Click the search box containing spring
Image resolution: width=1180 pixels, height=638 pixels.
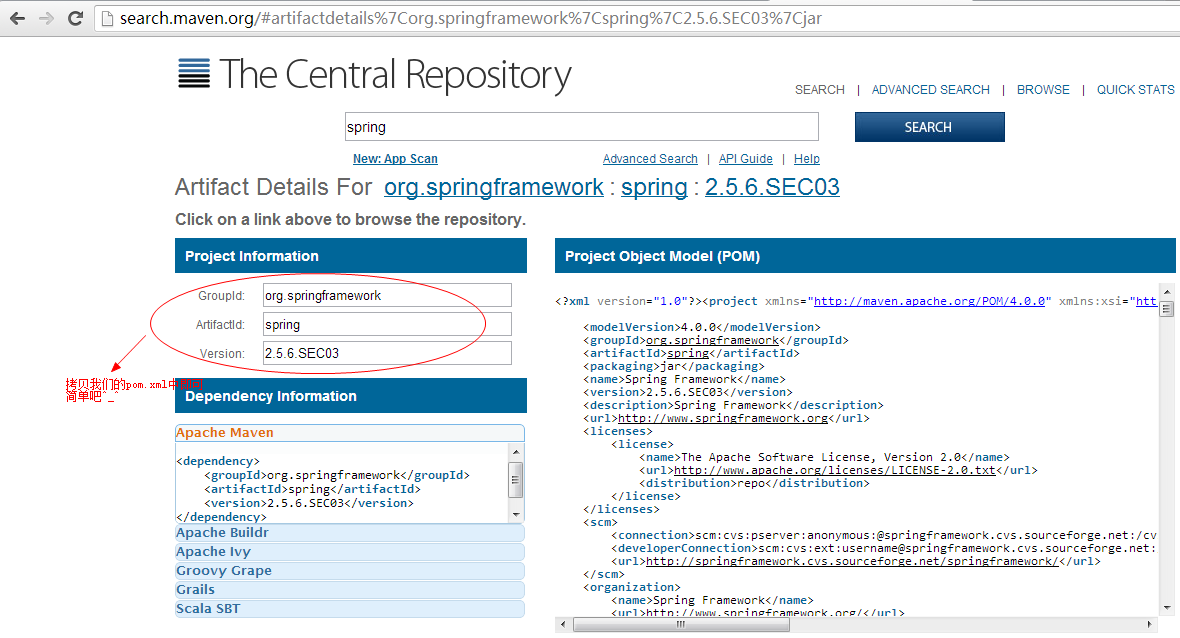point(582,127)
